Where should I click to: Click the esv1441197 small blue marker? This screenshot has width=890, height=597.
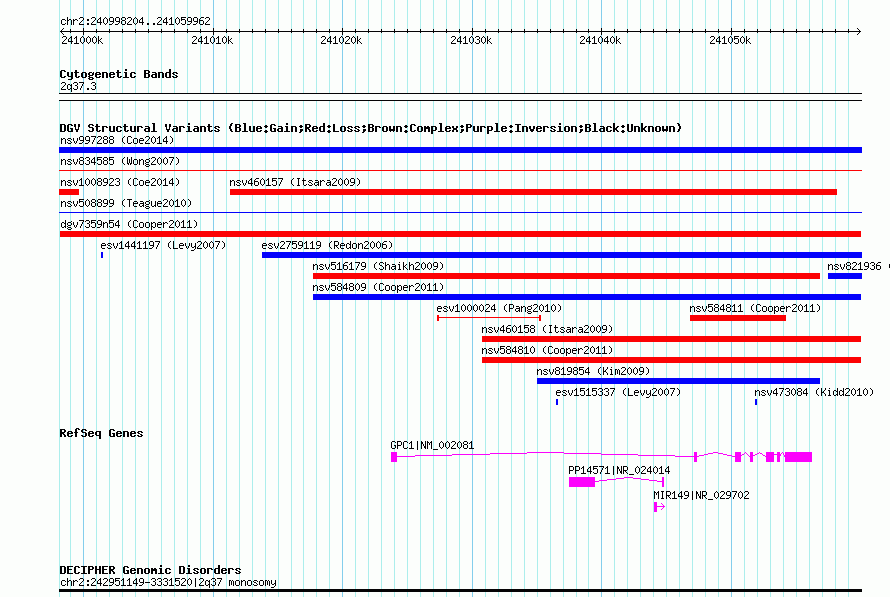102,255
